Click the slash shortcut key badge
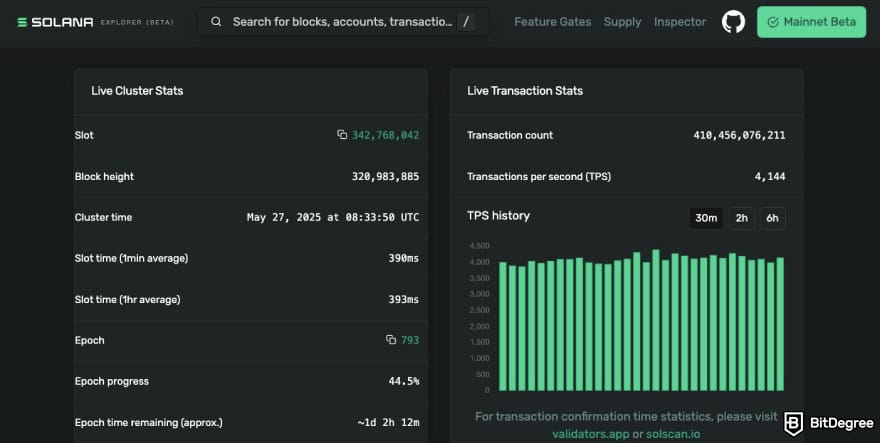 [x=466, y=22]
